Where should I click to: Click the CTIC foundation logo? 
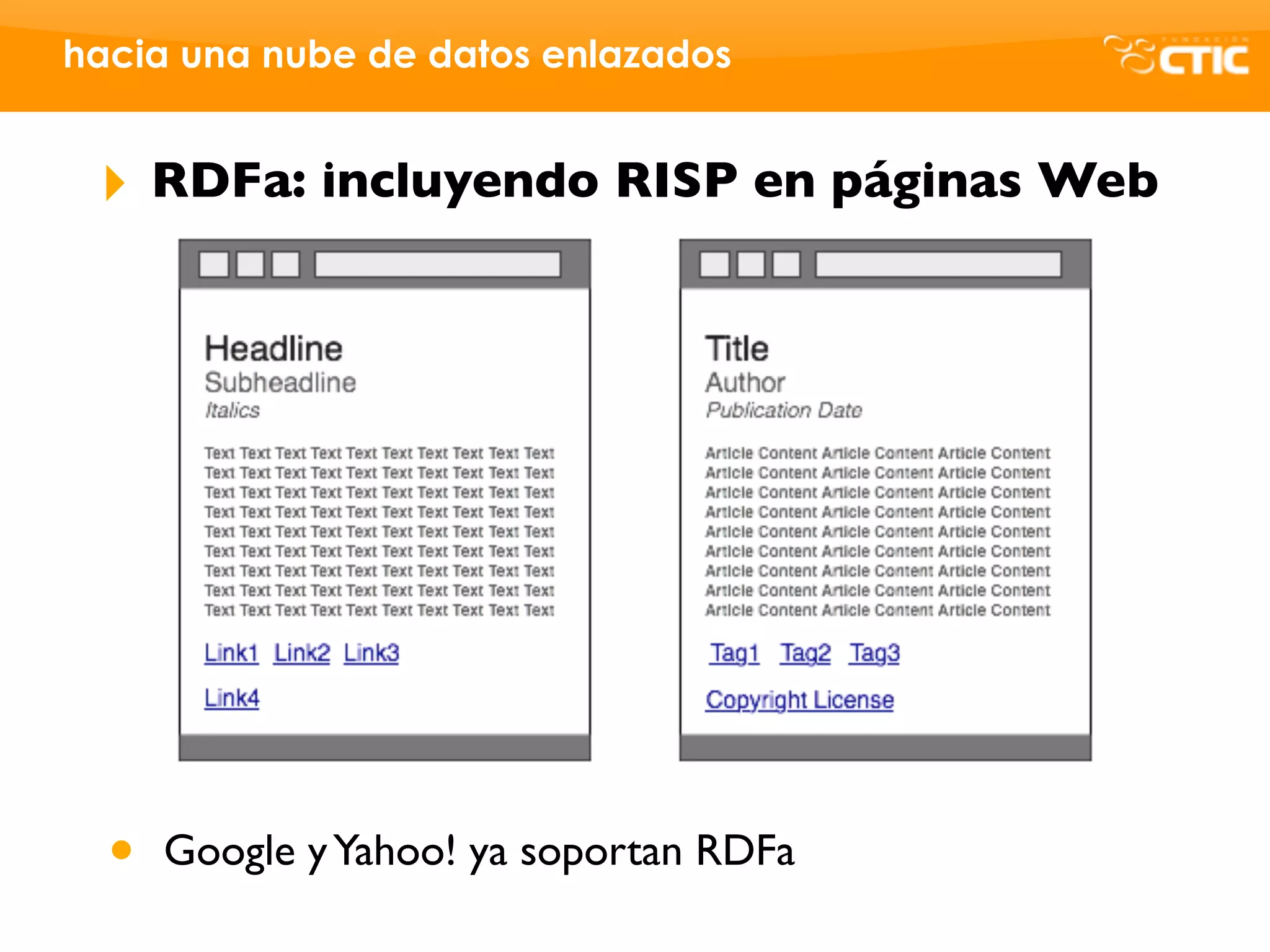tap(1176, 55)
